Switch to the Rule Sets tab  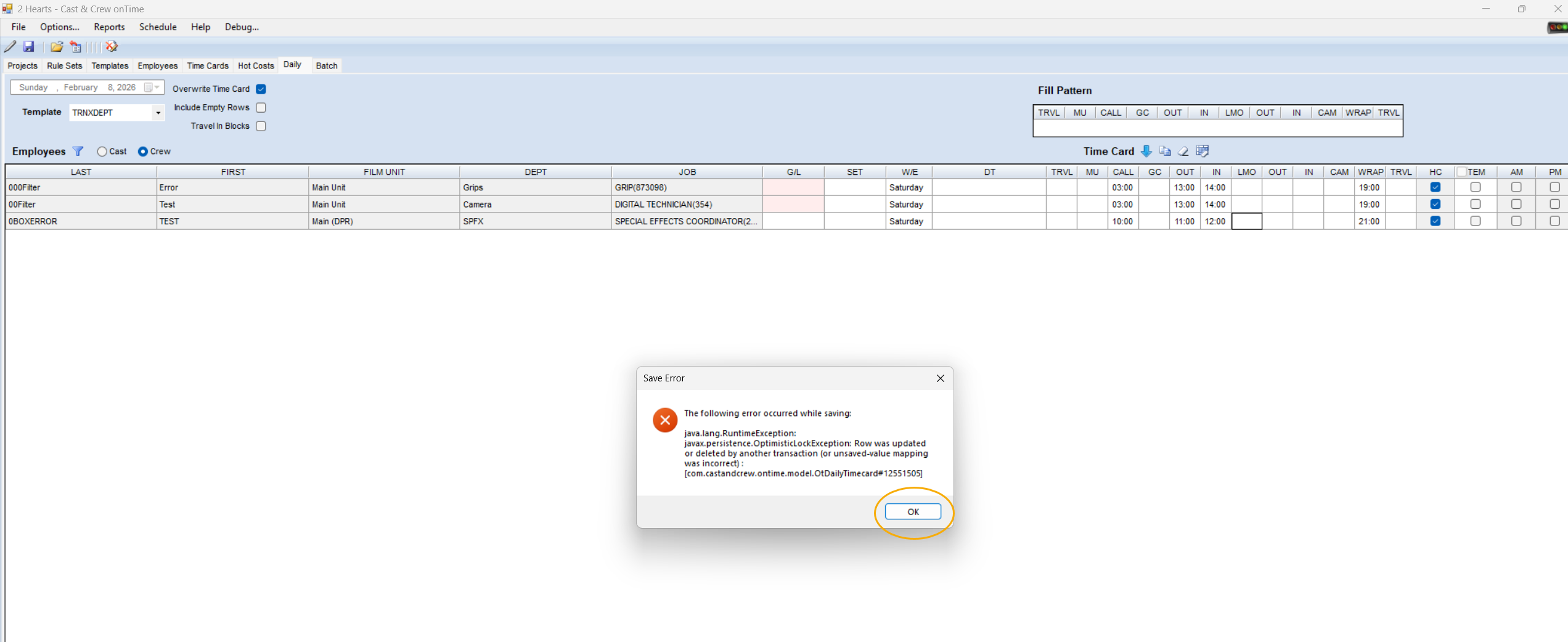pyautogui.click(x=64, y=66)
